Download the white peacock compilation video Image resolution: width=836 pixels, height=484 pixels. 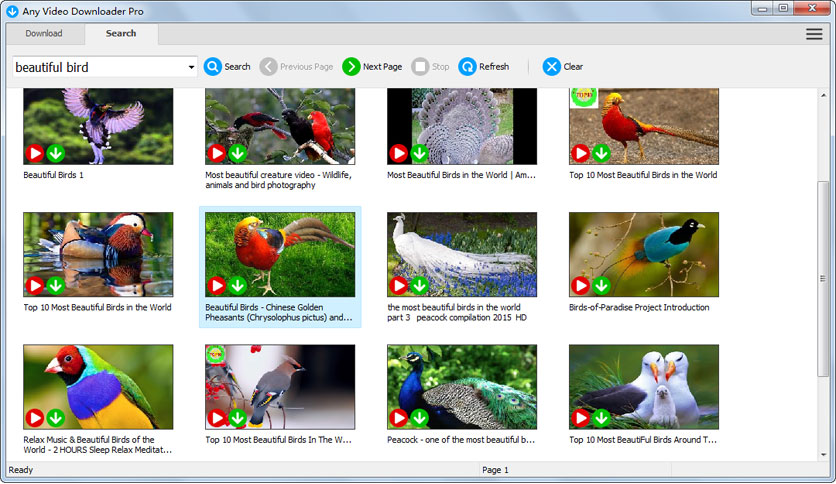coord(420,286)
